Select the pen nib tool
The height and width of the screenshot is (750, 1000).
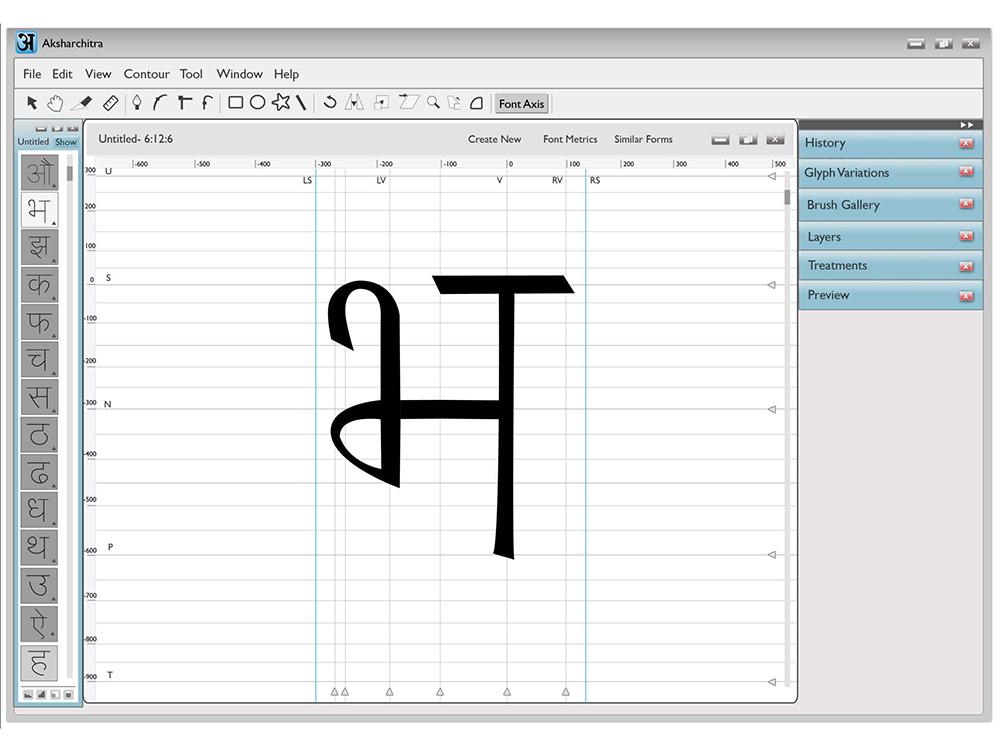click(x=137, y=103)
